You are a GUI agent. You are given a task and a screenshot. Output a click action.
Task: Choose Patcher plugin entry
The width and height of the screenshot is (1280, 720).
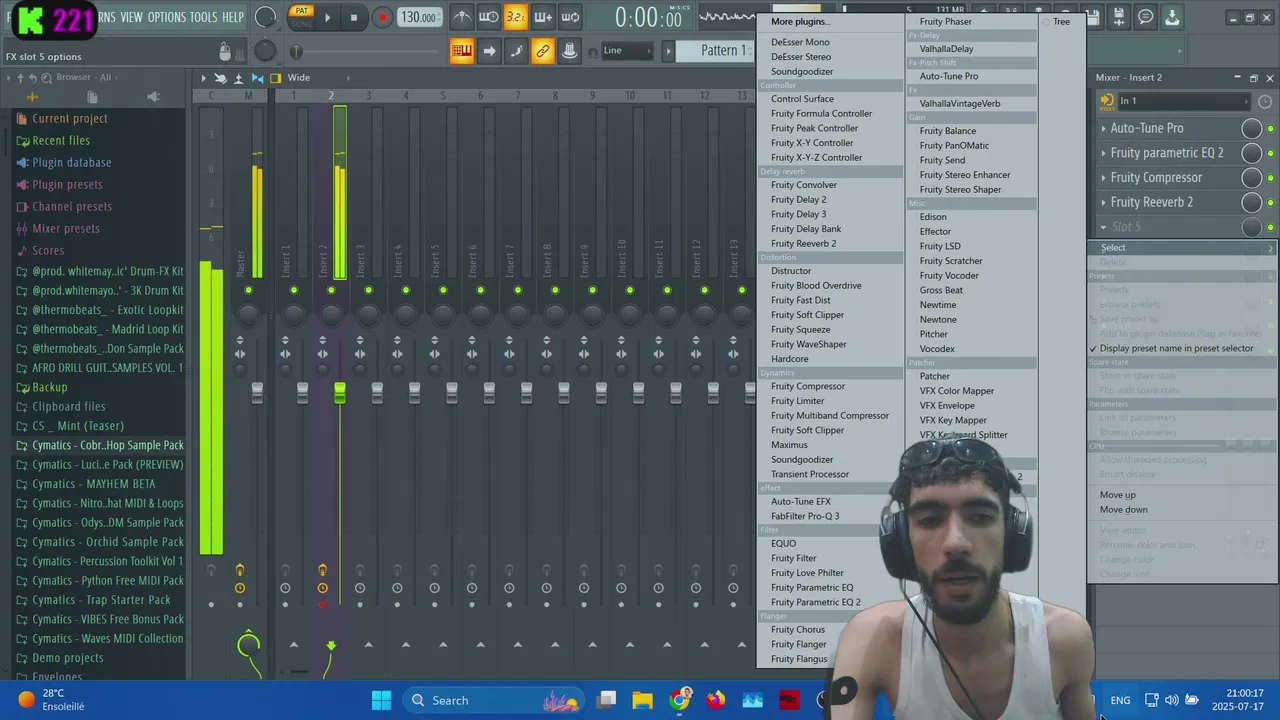[935, 377]
